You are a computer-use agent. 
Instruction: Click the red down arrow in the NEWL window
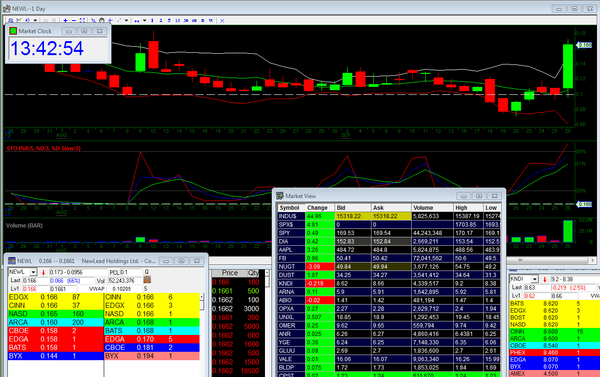click(x=43, y=272)
